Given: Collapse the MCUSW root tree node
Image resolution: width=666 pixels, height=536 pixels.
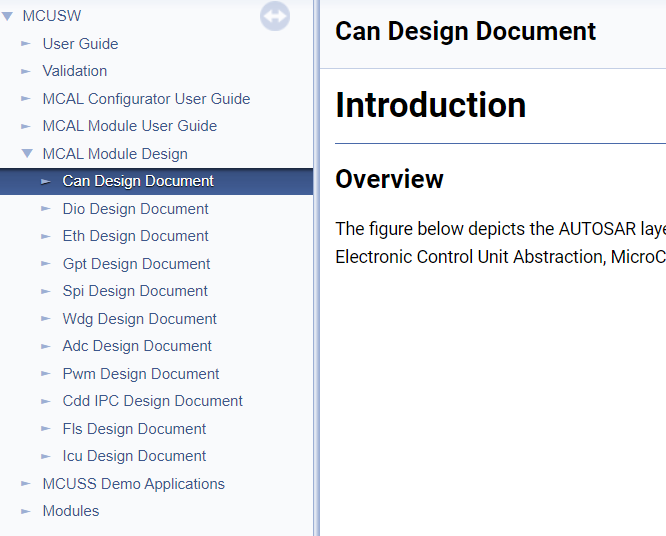Looking at the screenshot, I should point(7,17).
